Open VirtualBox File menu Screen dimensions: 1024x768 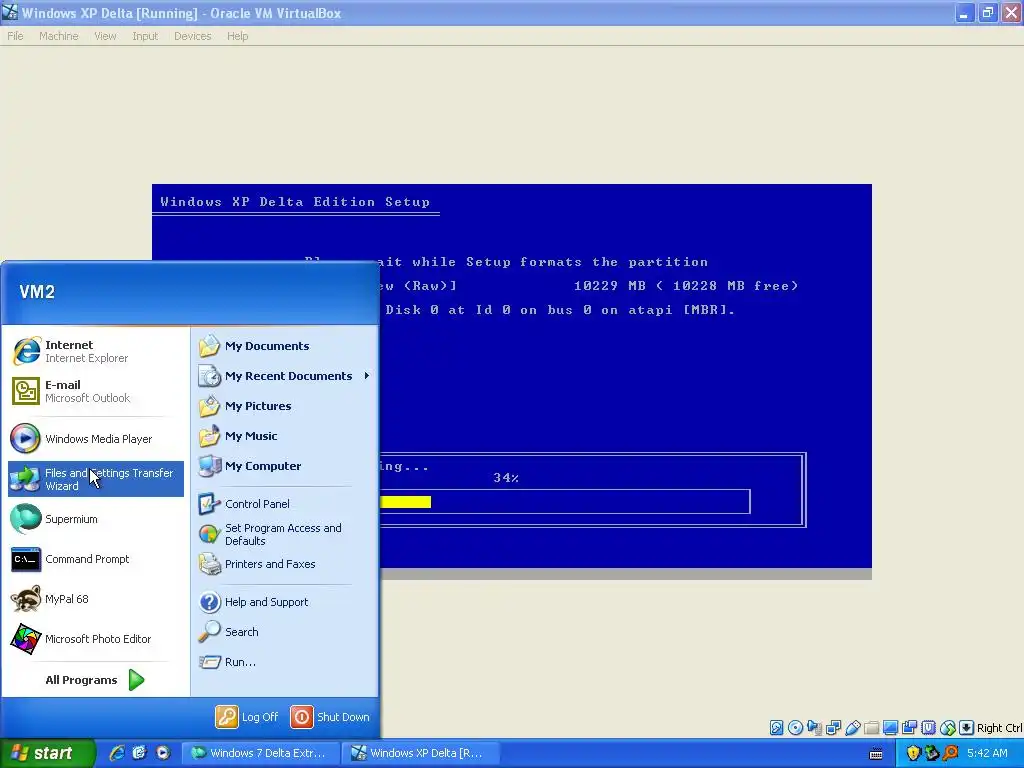coord(15,36)
